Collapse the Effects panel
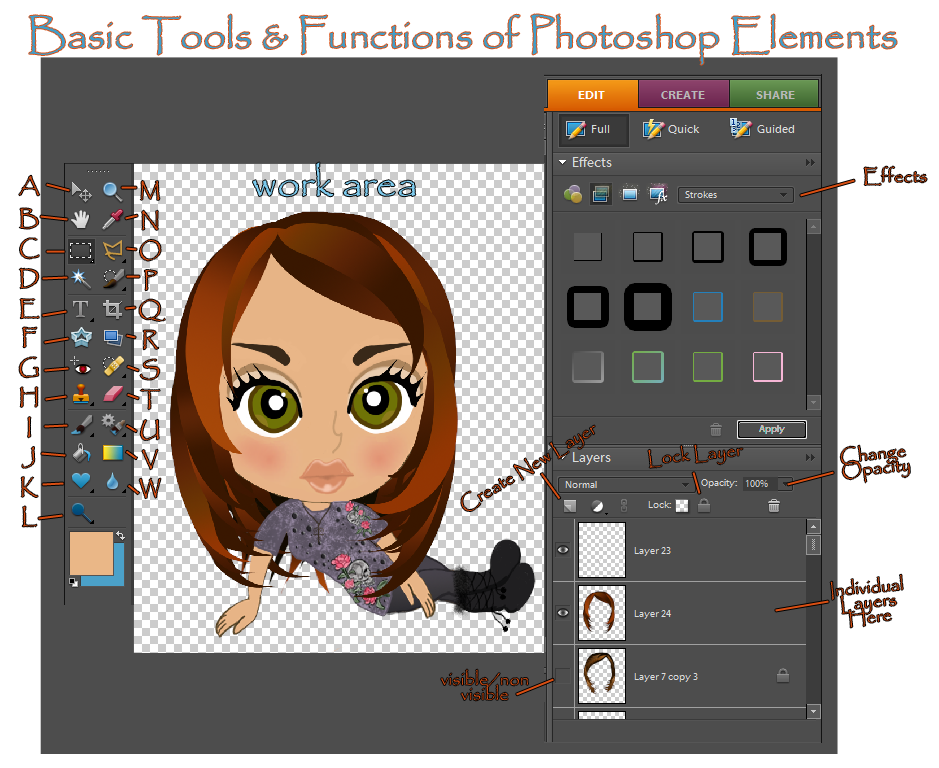This screenshot has width=939, height=768. [x=562, y=162]
